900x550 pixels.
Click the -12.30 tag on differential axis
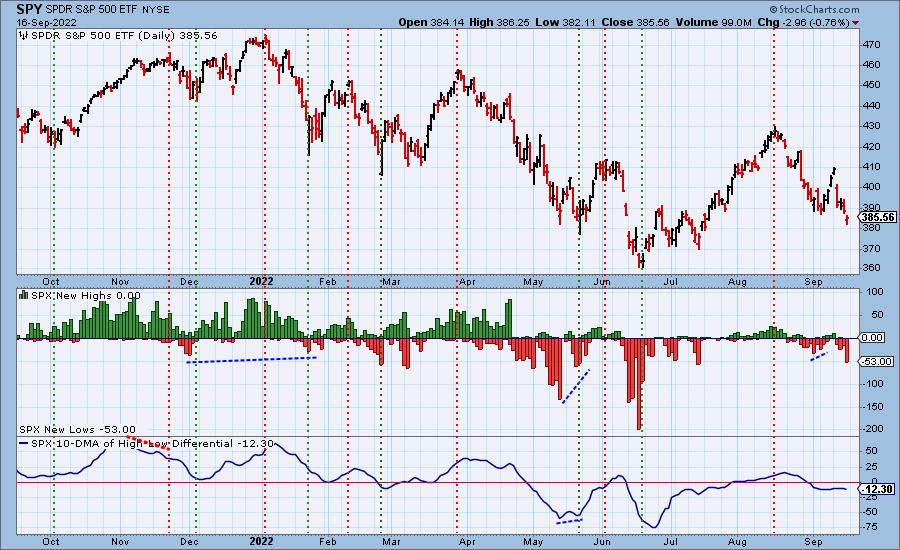click(x=876, y=489)
